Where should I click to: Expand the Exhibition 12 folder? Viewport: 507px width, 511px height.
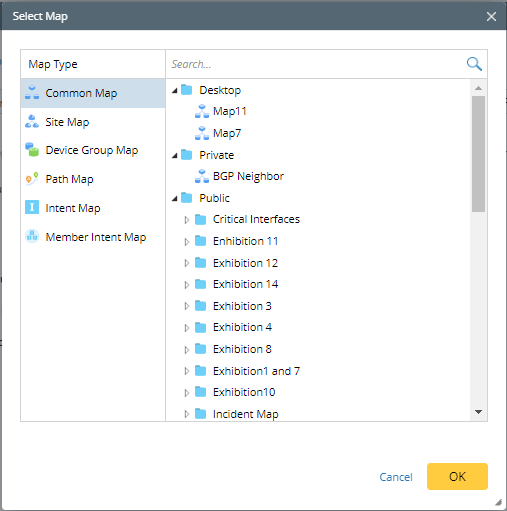(x=187, y=263)
